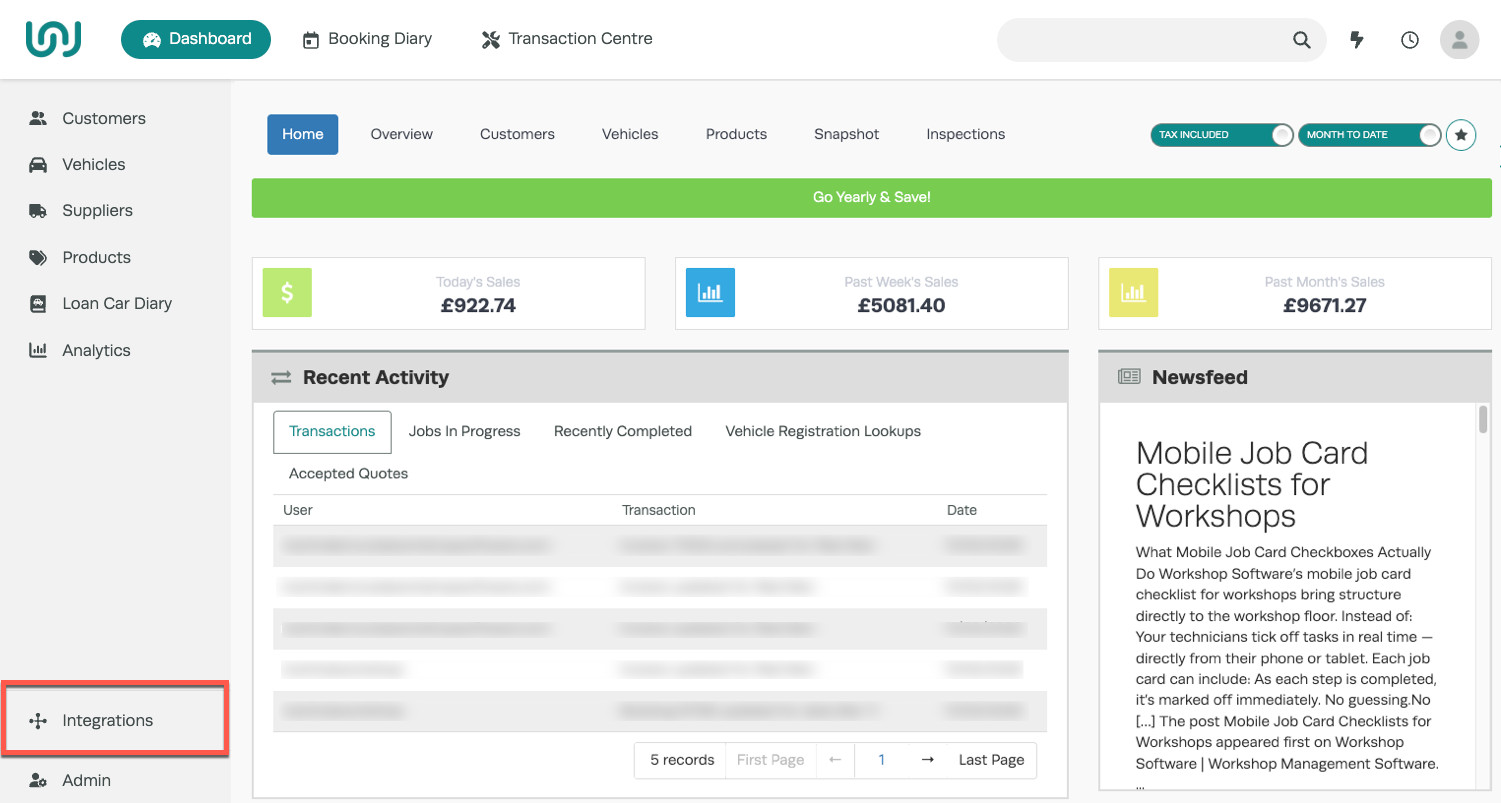This screenshot has height=803, width=1501.
Task: Click the Workshop Software logo
Action: tap(53, 39)
